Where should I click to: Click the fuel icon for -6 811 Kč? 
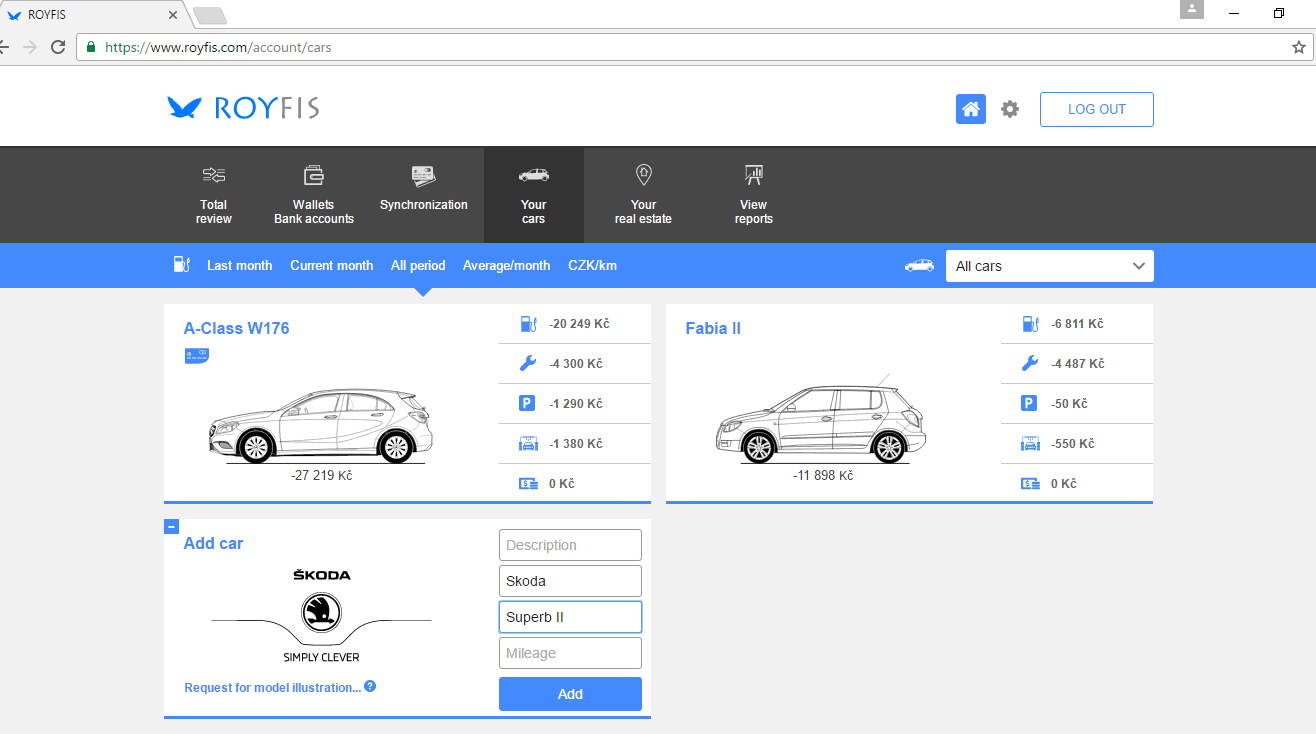(1030, 324)
